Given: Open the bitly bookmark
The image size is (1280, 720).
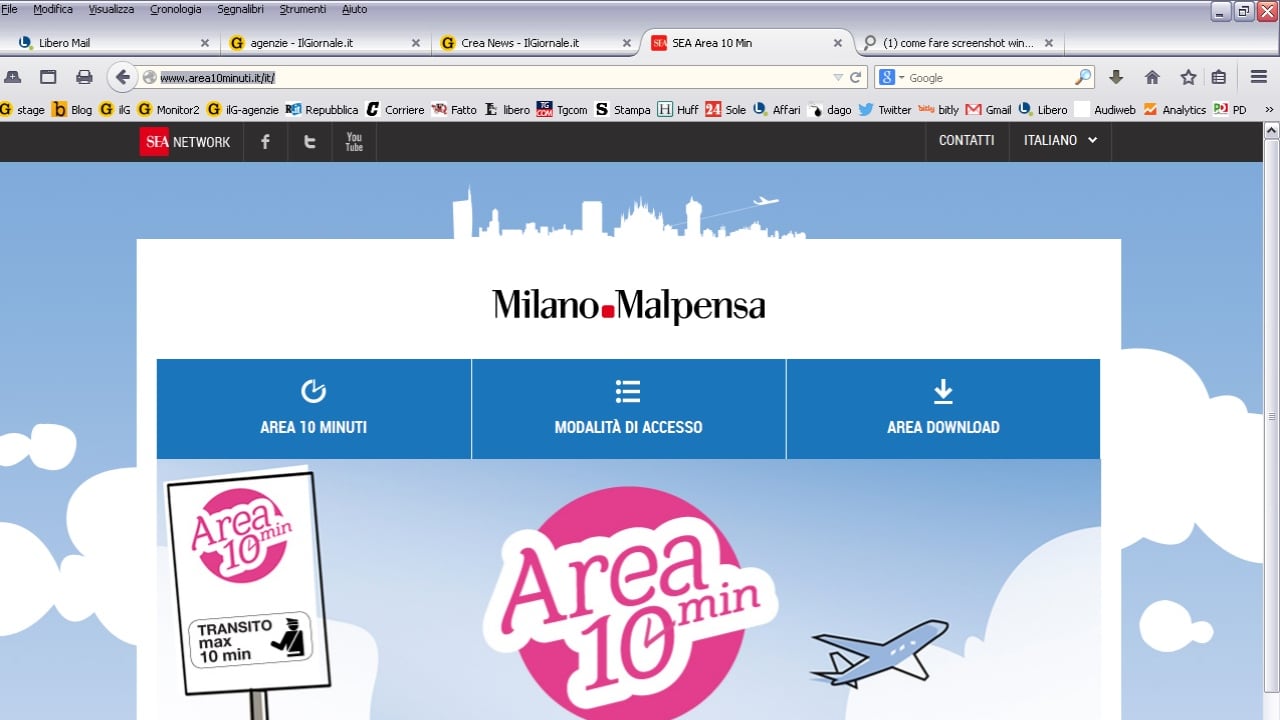Looking at the screenshot, I should (x=938, y=110).
